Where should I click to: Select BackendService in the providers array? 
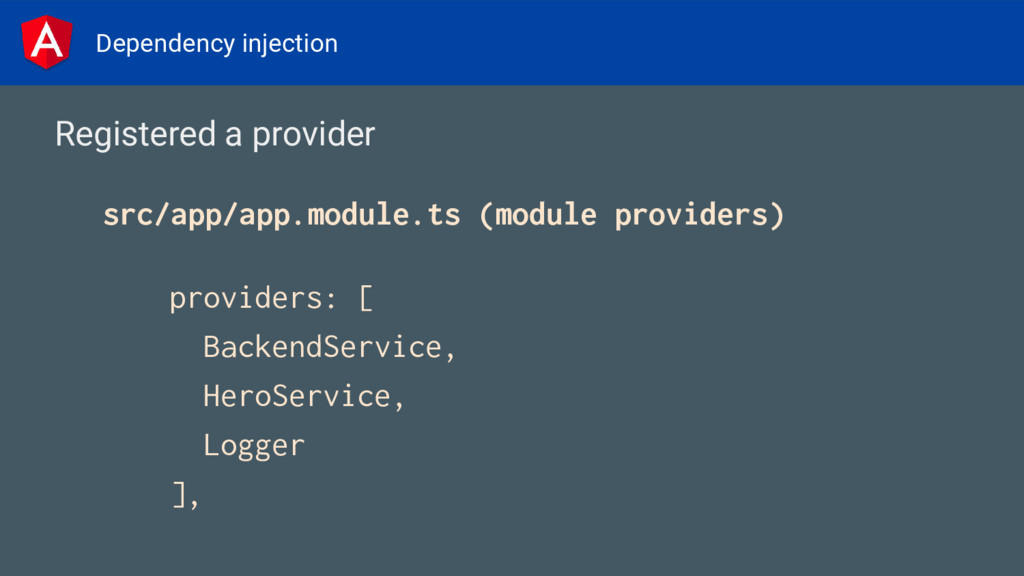click(x=322, y=347)
